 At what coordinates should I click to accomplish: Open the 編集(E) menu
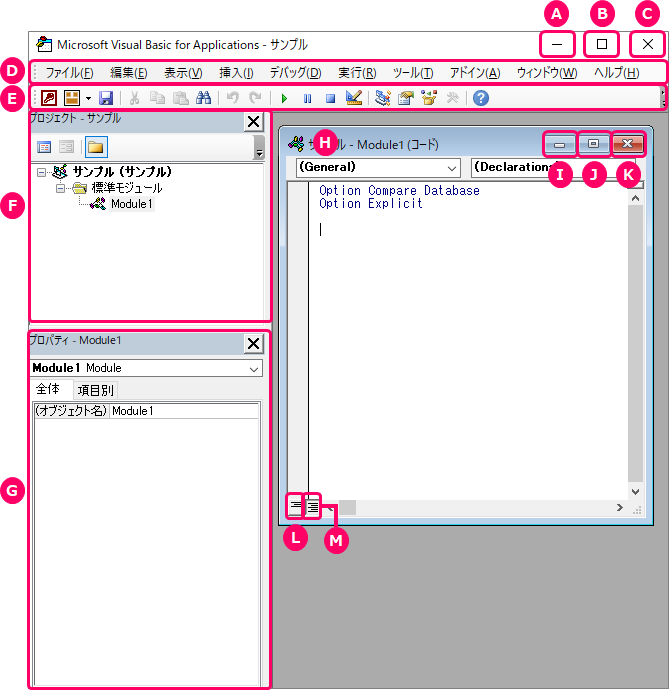pyautogui.click(x=129, y=73)
